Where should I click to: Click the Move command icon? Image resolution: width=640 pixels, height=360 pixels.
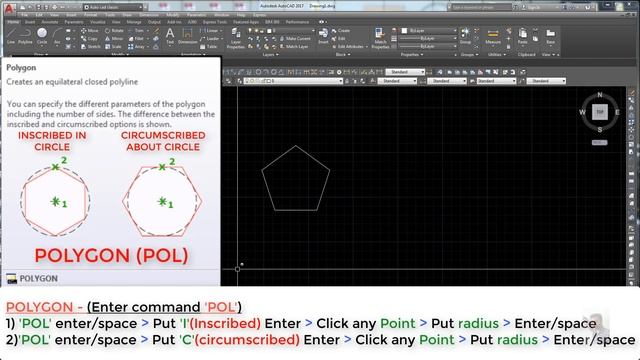point(90,31)
